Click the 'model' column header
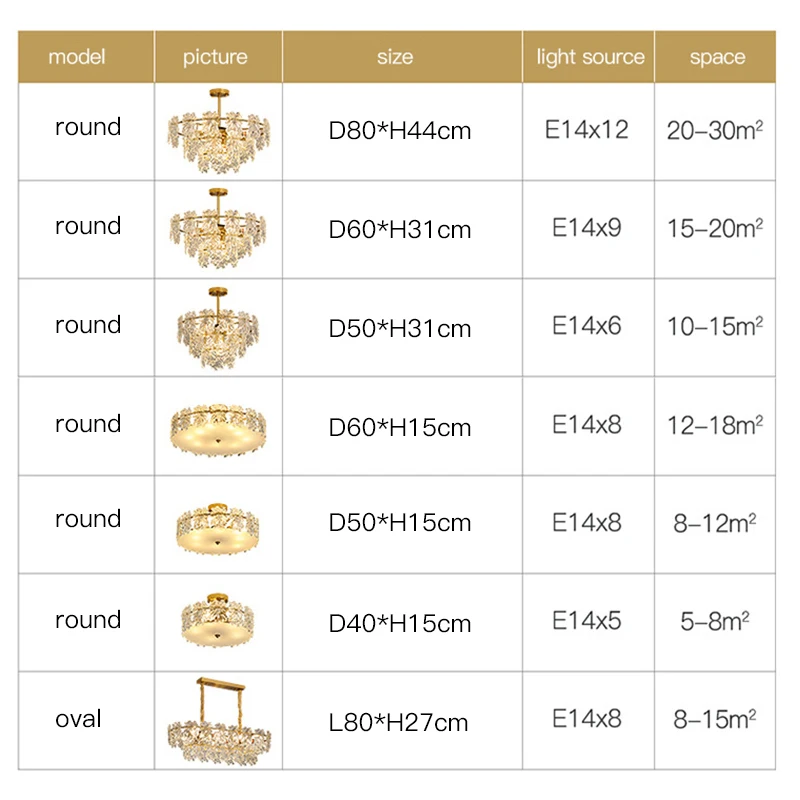 point(76,57)
